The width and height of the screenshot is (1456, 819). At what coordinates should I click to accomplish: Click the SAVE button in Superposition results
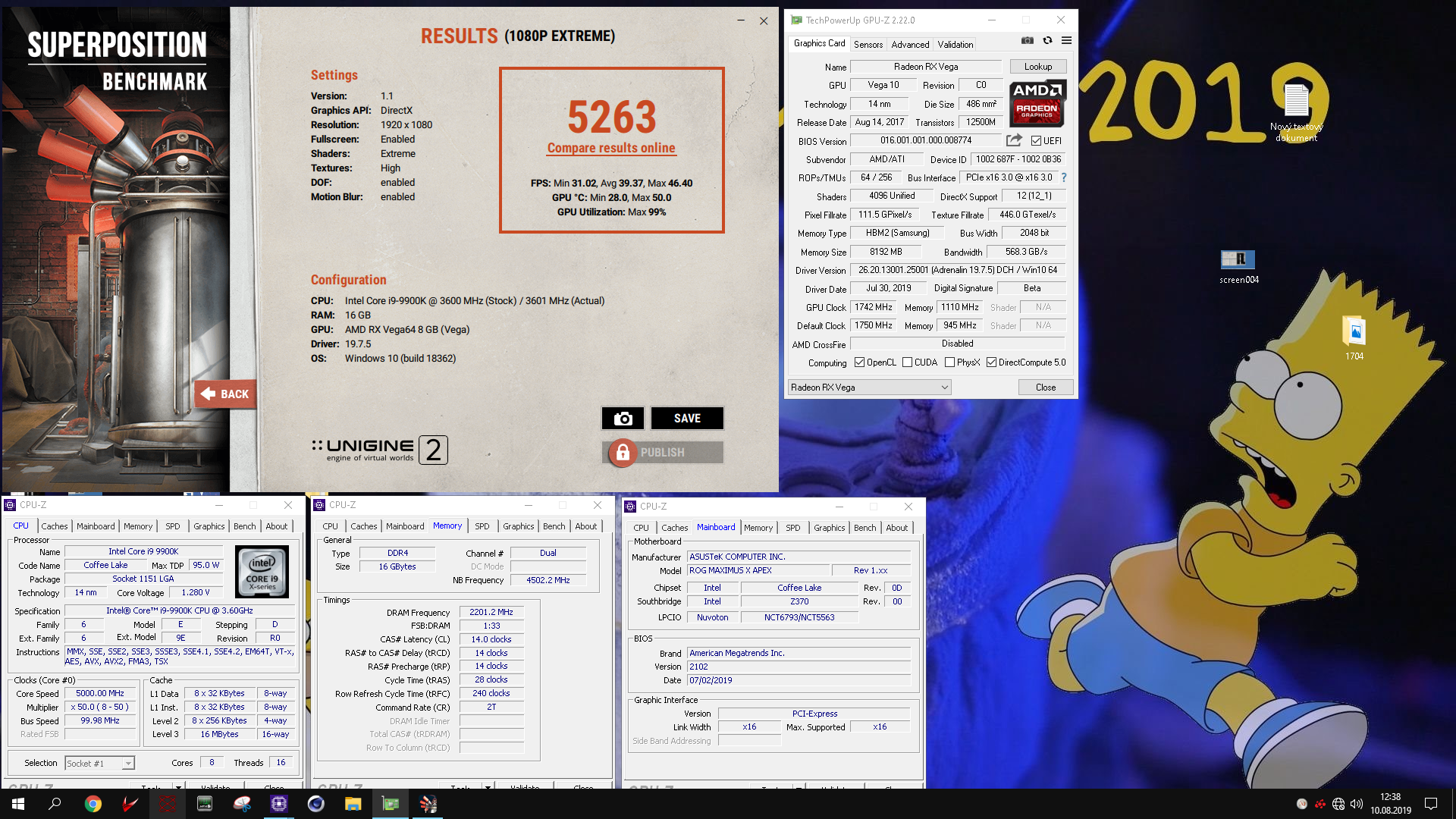click(687, 419)
